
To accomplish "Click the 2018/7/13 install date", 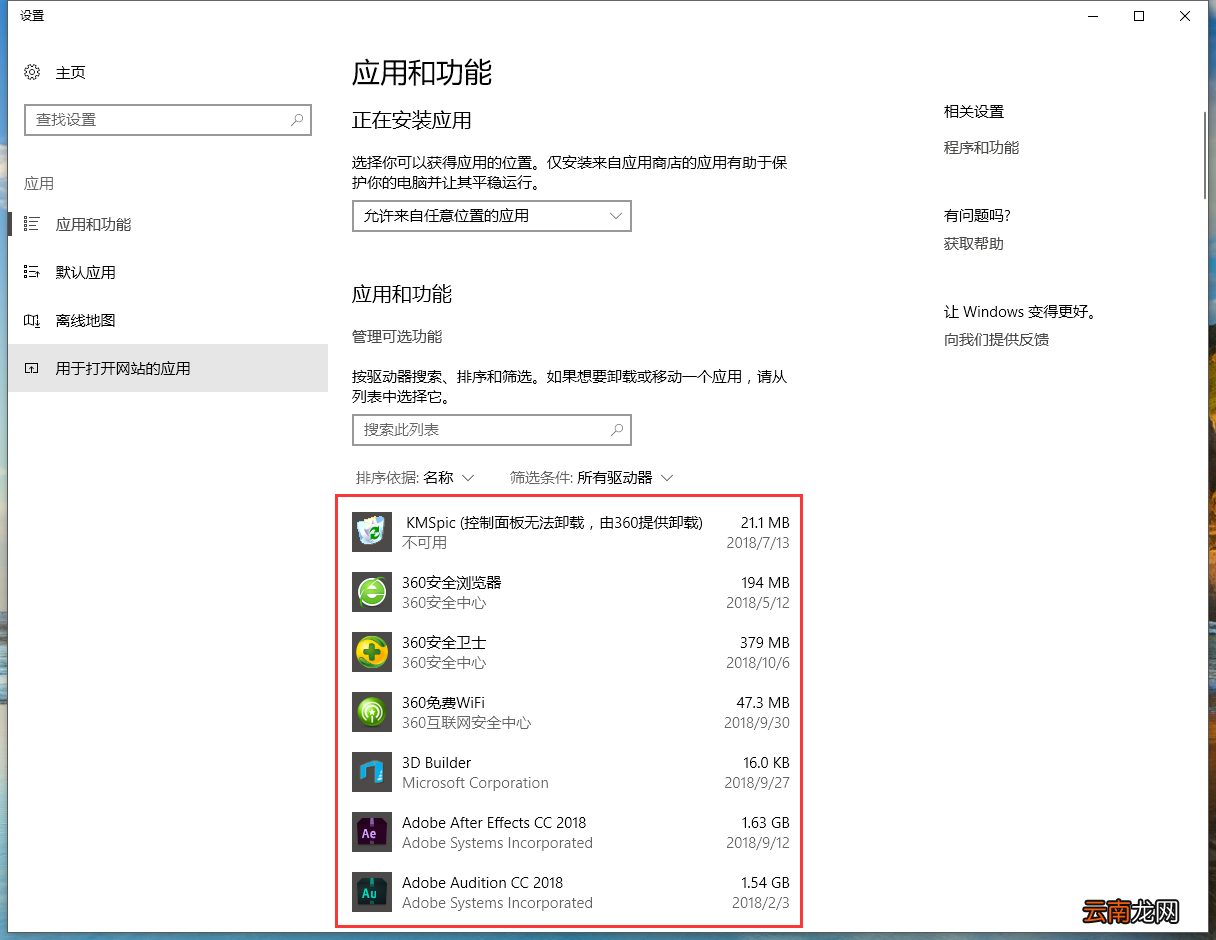I will click(x=758, y=543).
